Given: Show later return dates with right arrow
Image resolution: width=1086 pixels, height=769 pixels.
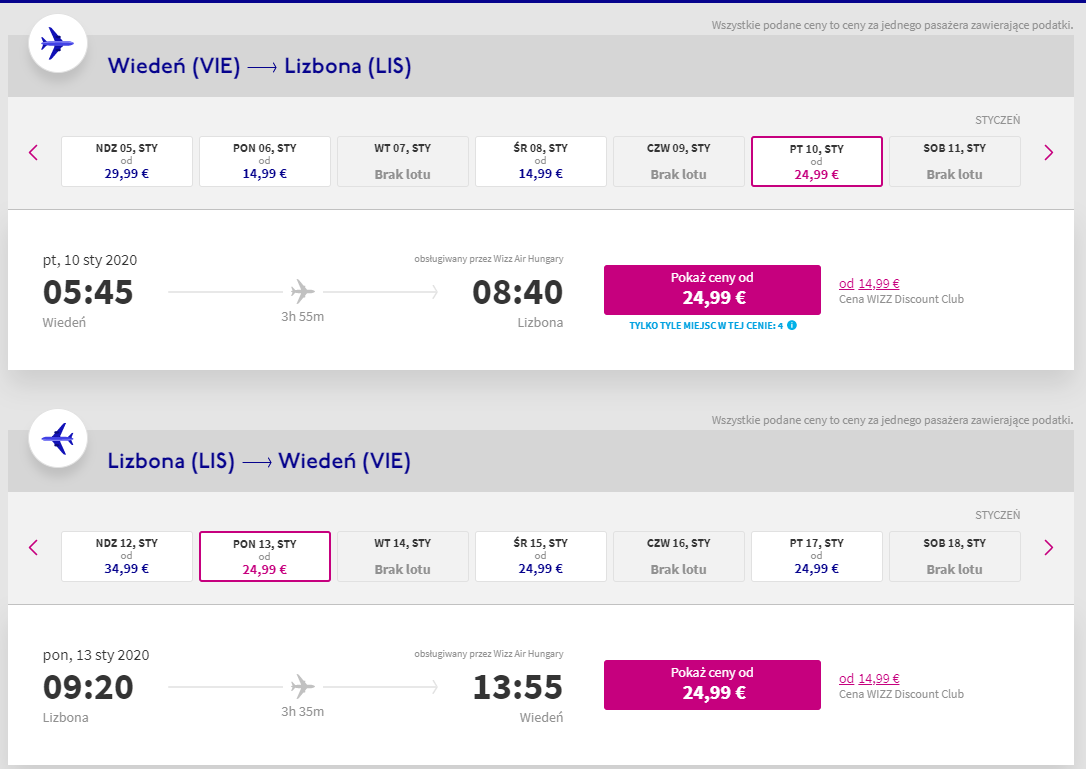Looking at the screenshot, I should click(1049, 547).
